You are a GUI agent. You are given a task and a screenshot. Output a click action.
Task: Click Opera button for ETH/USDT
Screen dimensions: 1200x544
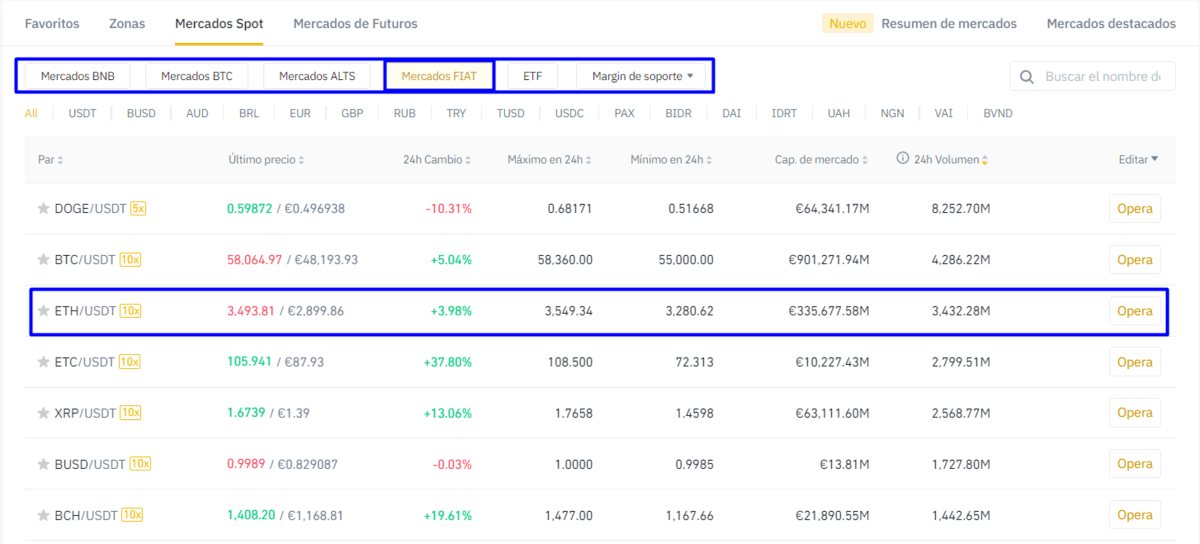click(x=1135, y=311)
